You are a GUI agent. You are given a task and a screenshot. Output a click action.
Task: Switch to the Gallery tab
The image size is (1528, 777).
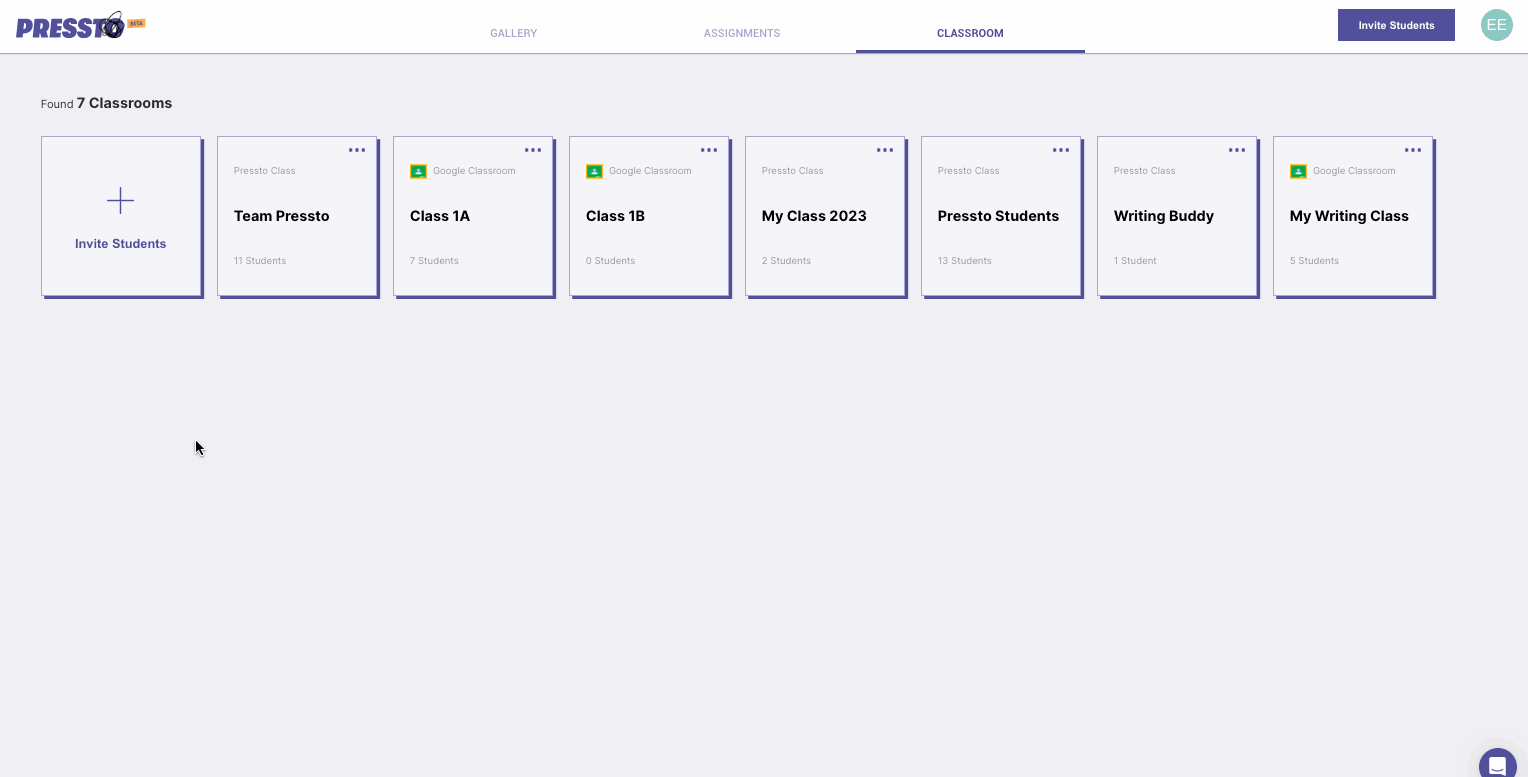point(513,33)
